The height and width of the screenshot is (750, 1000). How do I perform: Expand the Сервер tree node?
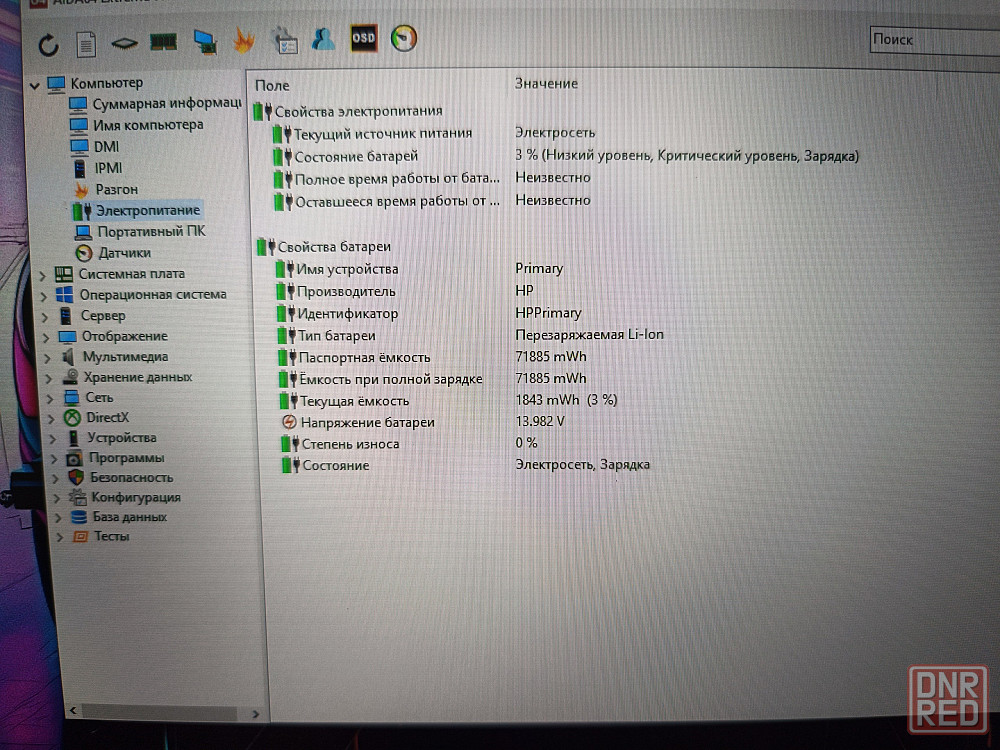click(x=45, y=317)
